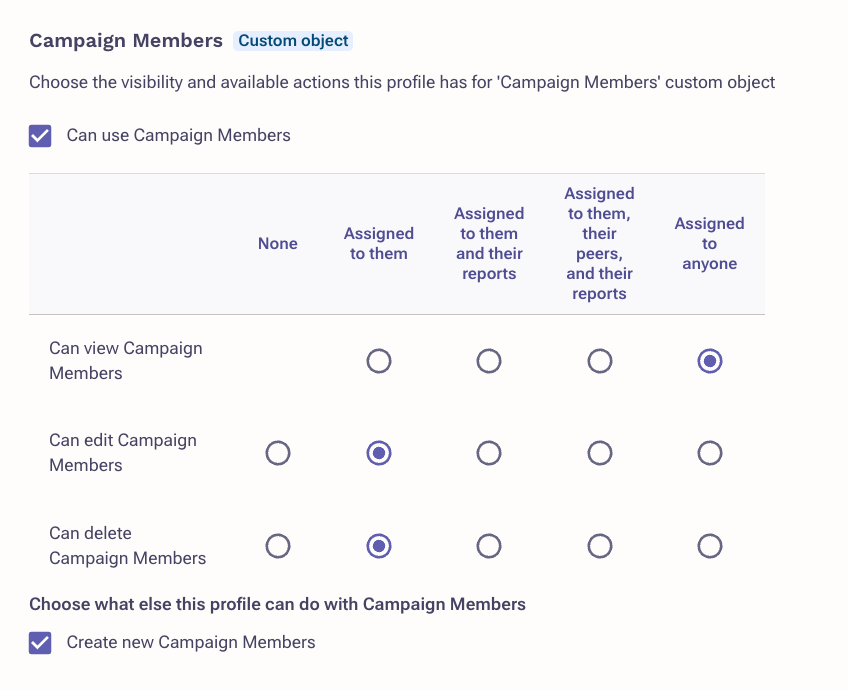The height and width of the screenshot is (690, 848).
Task: Click the Campaign Members section heading
Action: pyautogui.click(x=126, y=41)
